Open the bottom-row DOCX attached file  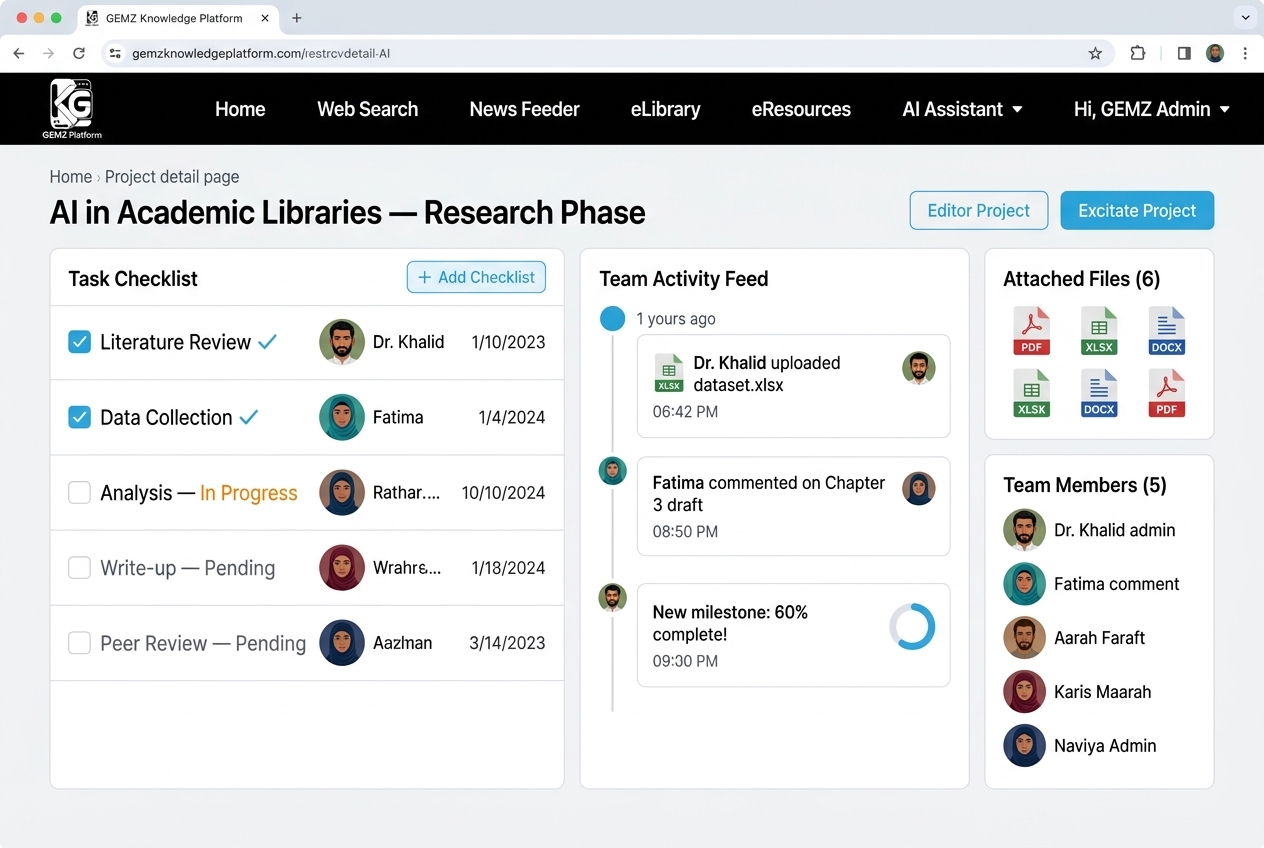[x=1099, y=393]
